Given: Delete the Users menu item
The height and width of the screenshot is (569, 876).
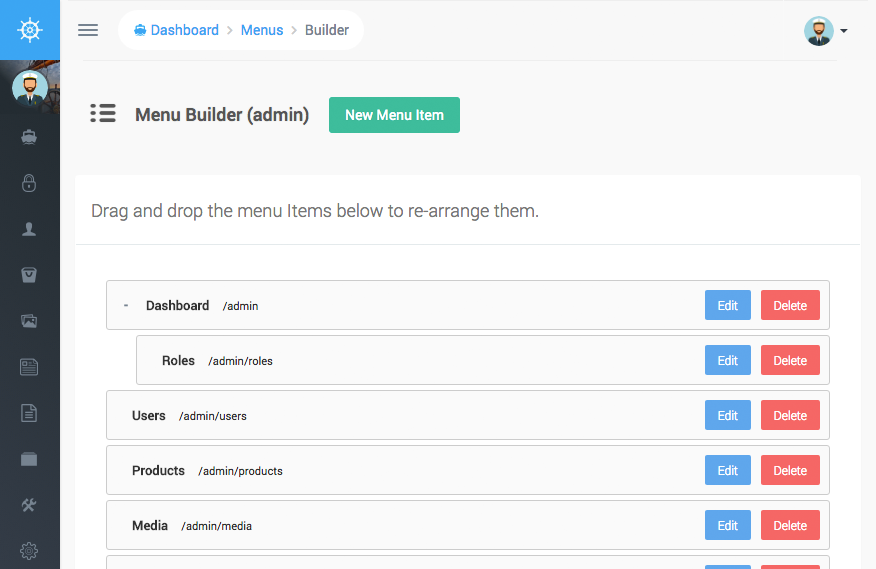Looking at the screenshot, I should [790, 415].
